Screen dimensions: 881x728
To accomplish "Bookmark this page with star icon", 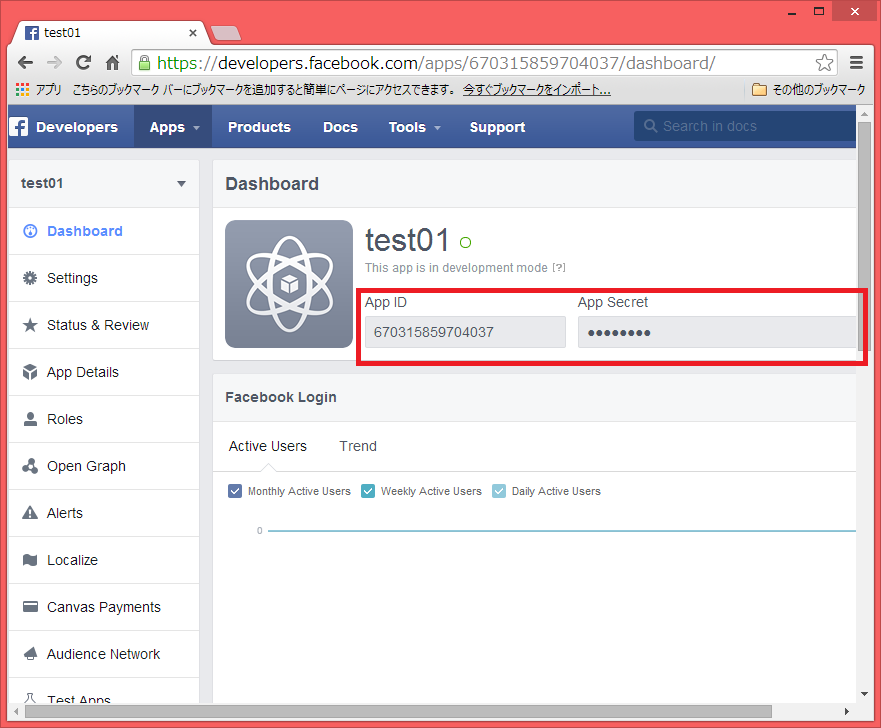I will tap(824, 62).
